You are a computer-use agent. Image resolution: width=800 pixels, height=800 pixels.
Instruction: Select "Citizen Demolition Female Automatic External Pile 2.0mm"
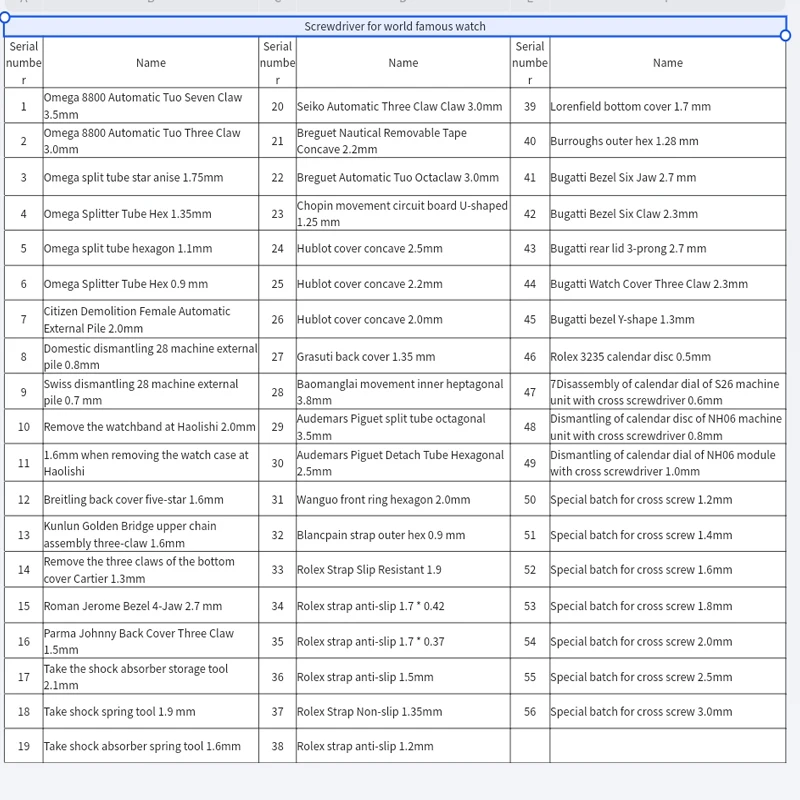tap(151, 319)
